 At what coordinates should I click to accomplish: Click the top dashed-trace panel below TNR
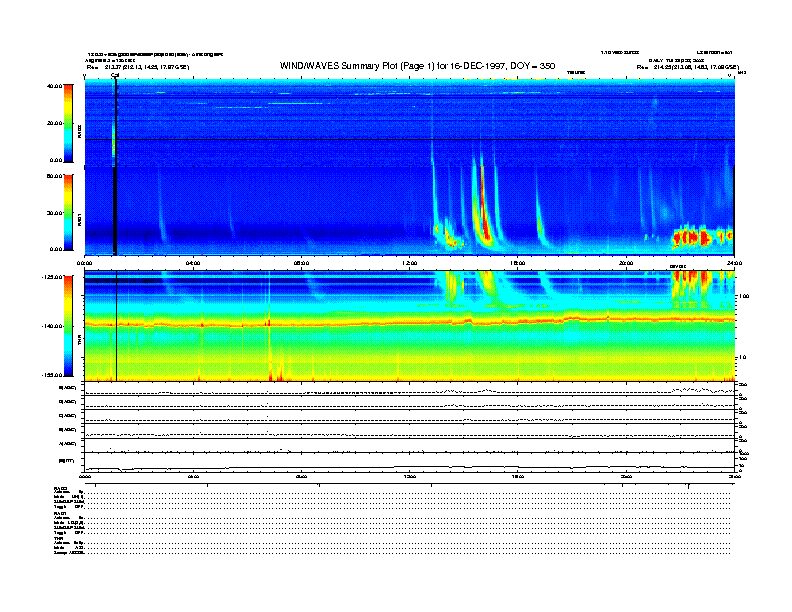409,389
